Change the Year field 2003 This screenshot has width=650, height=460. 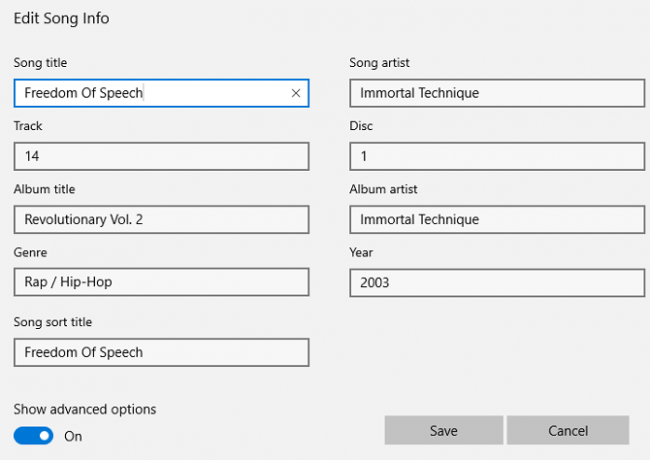coord(497,283)
